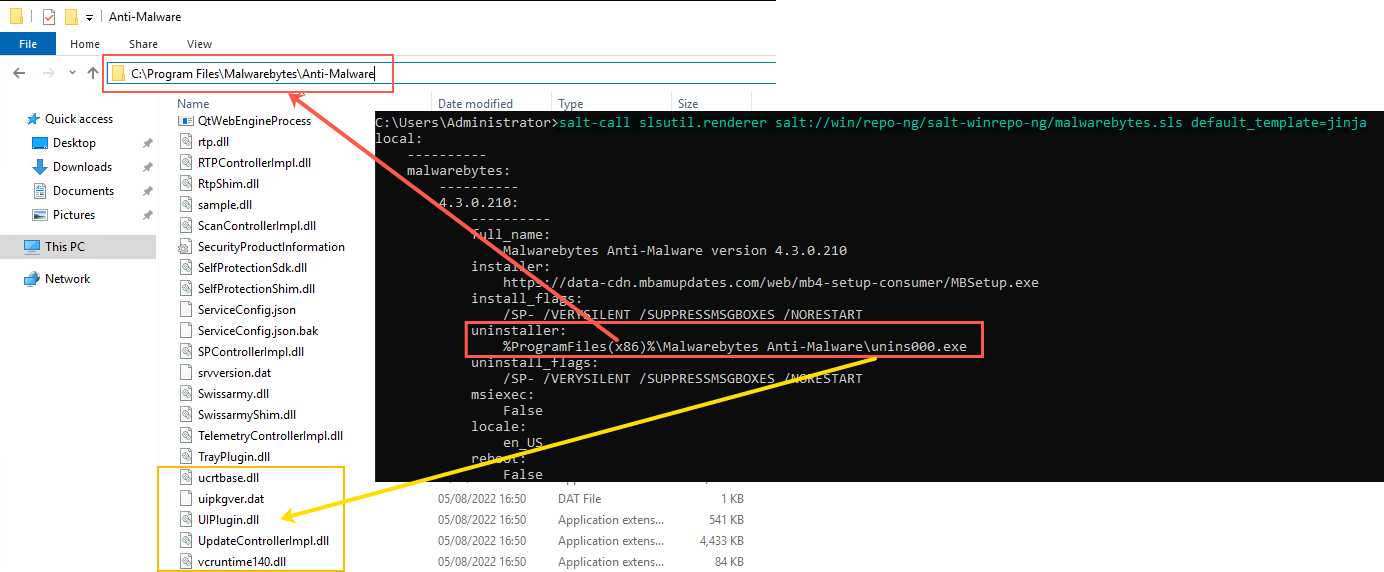Select SecurityProductInformation file

pos(270,247)
